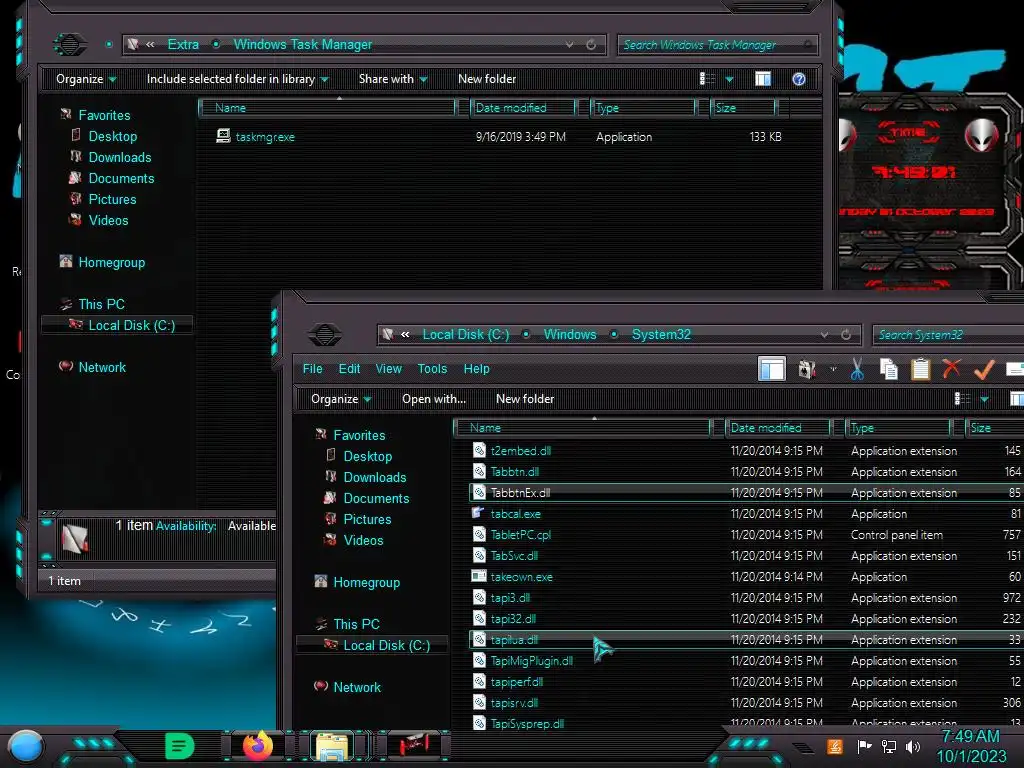Open Network in System32 window sidebar
The image size is (1024, 768).
[357, 687]
